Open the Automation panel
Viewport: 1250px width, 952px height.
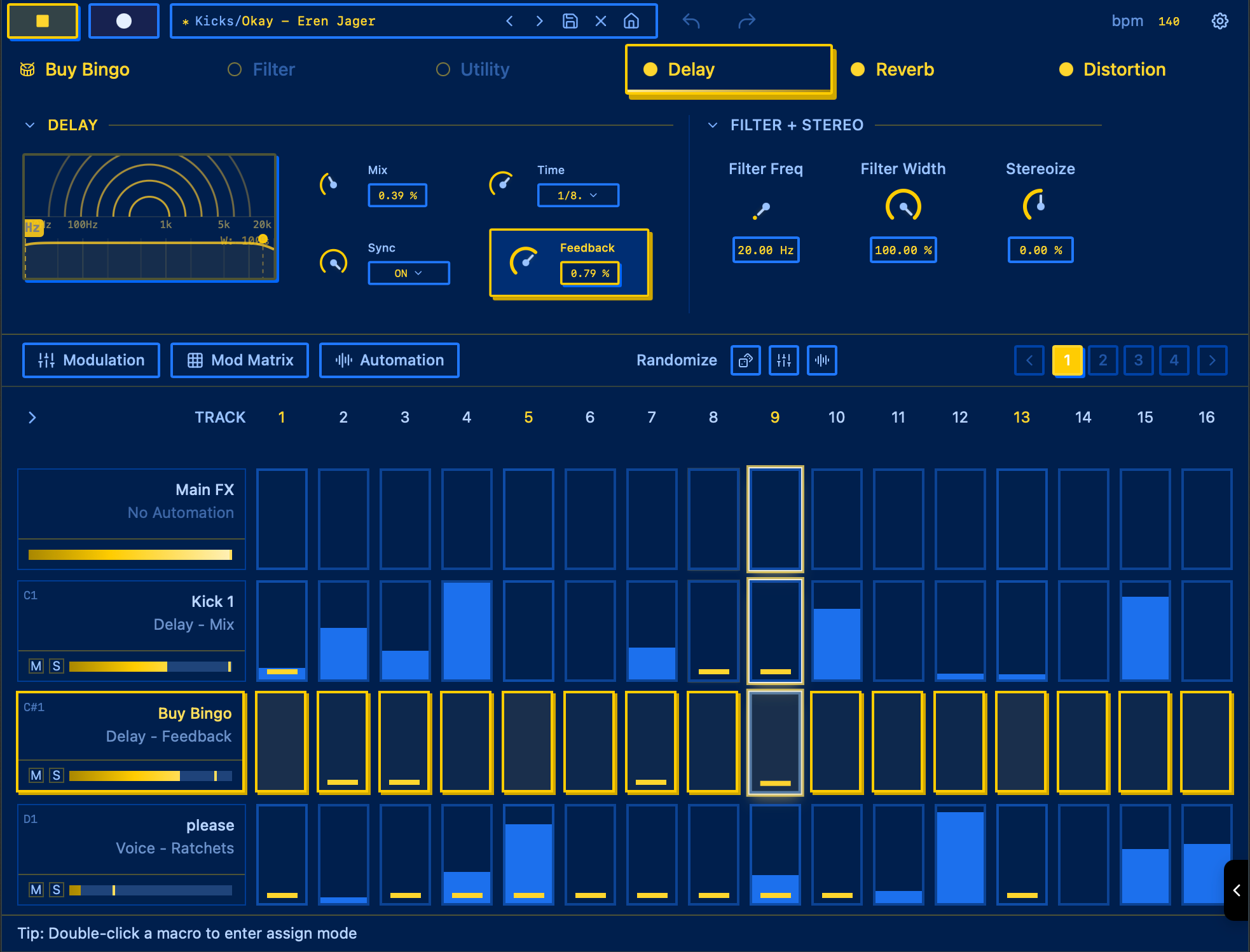click(388, 360)
